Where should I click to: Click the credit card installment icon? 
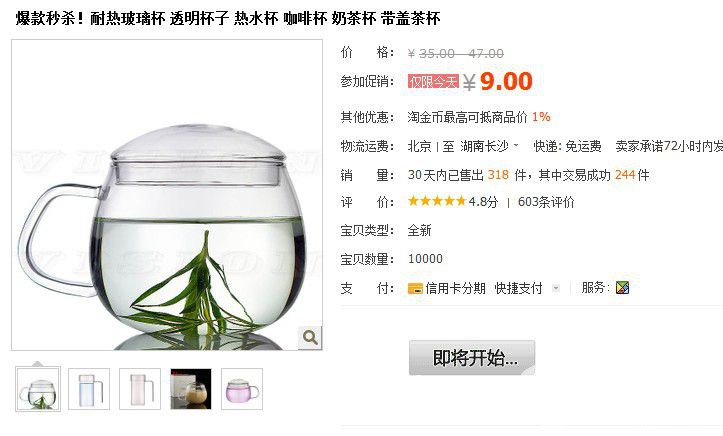[415, 289]
